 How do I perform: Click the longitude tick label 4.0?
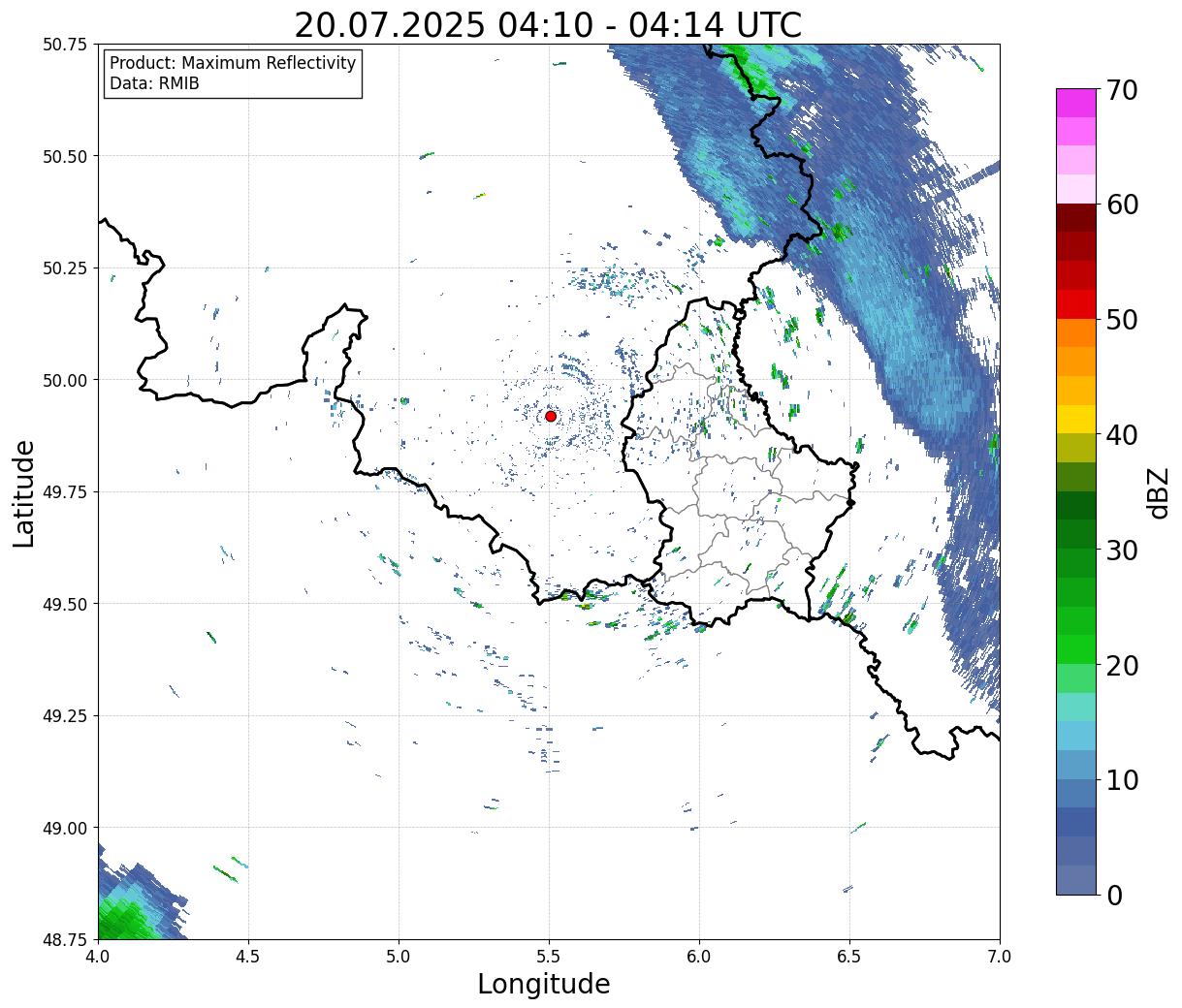pos(97,956)
